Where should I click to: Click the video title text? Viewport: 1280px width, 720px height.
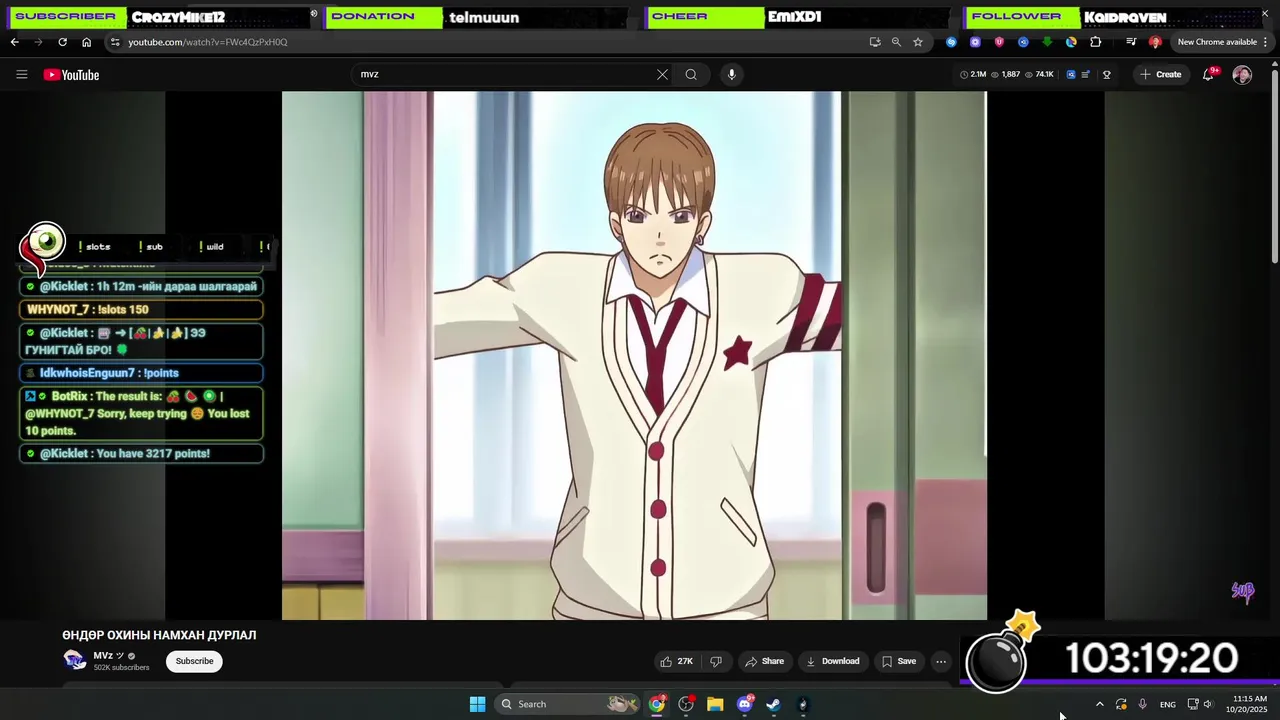coord(159,635)
